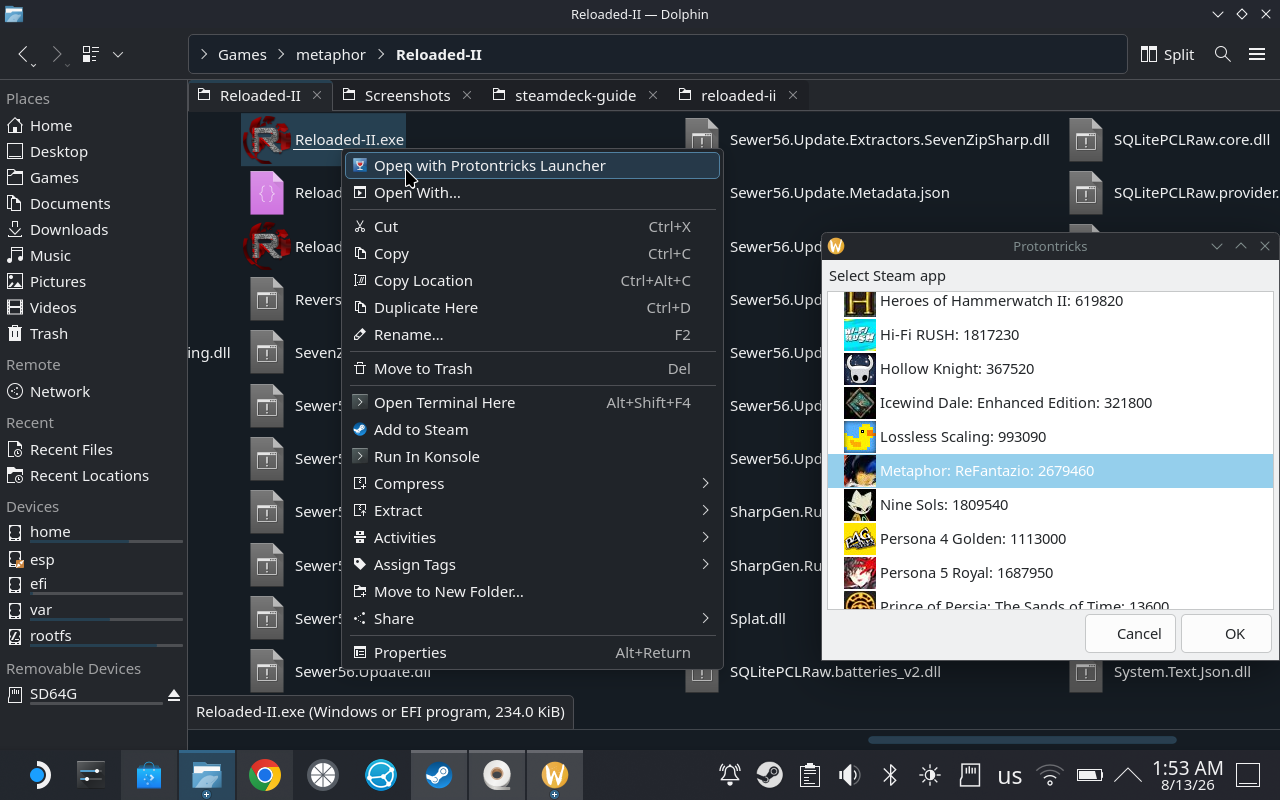Expand the Share submenu arrow

[705, 618]
